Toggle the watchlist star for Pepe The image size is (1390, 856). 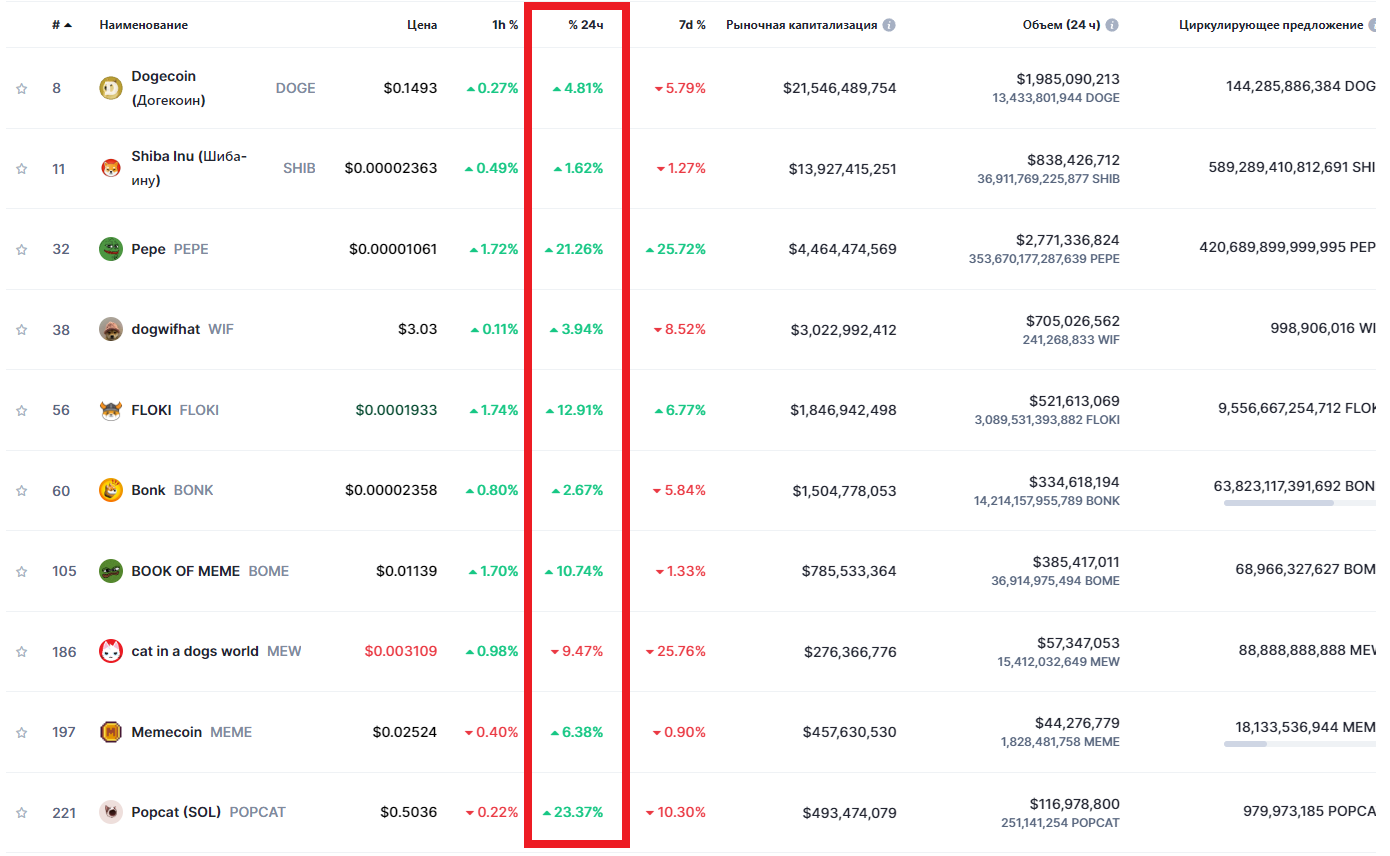[x=22, y=249]
